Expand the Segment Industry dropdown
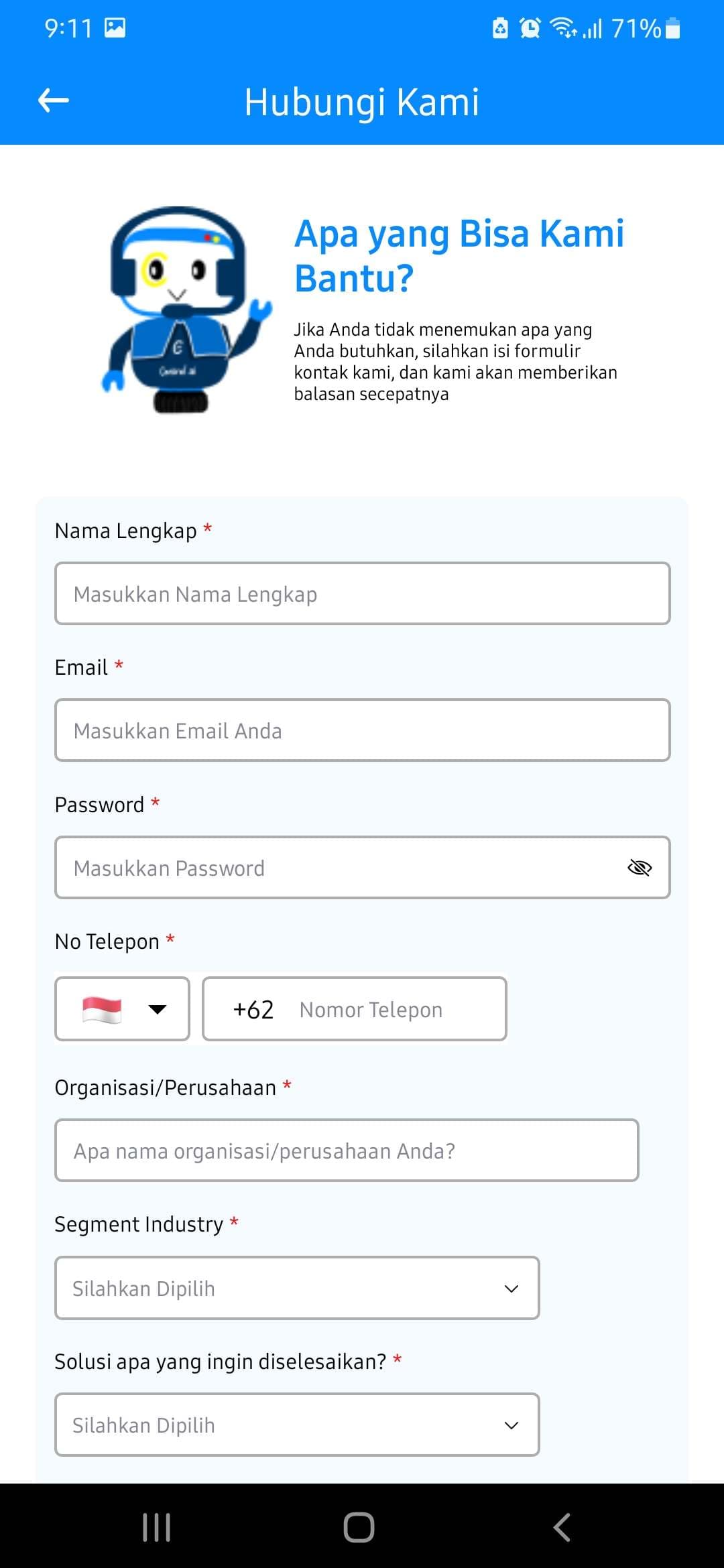Screen dimensions: 724x1568 (297, 1288)
